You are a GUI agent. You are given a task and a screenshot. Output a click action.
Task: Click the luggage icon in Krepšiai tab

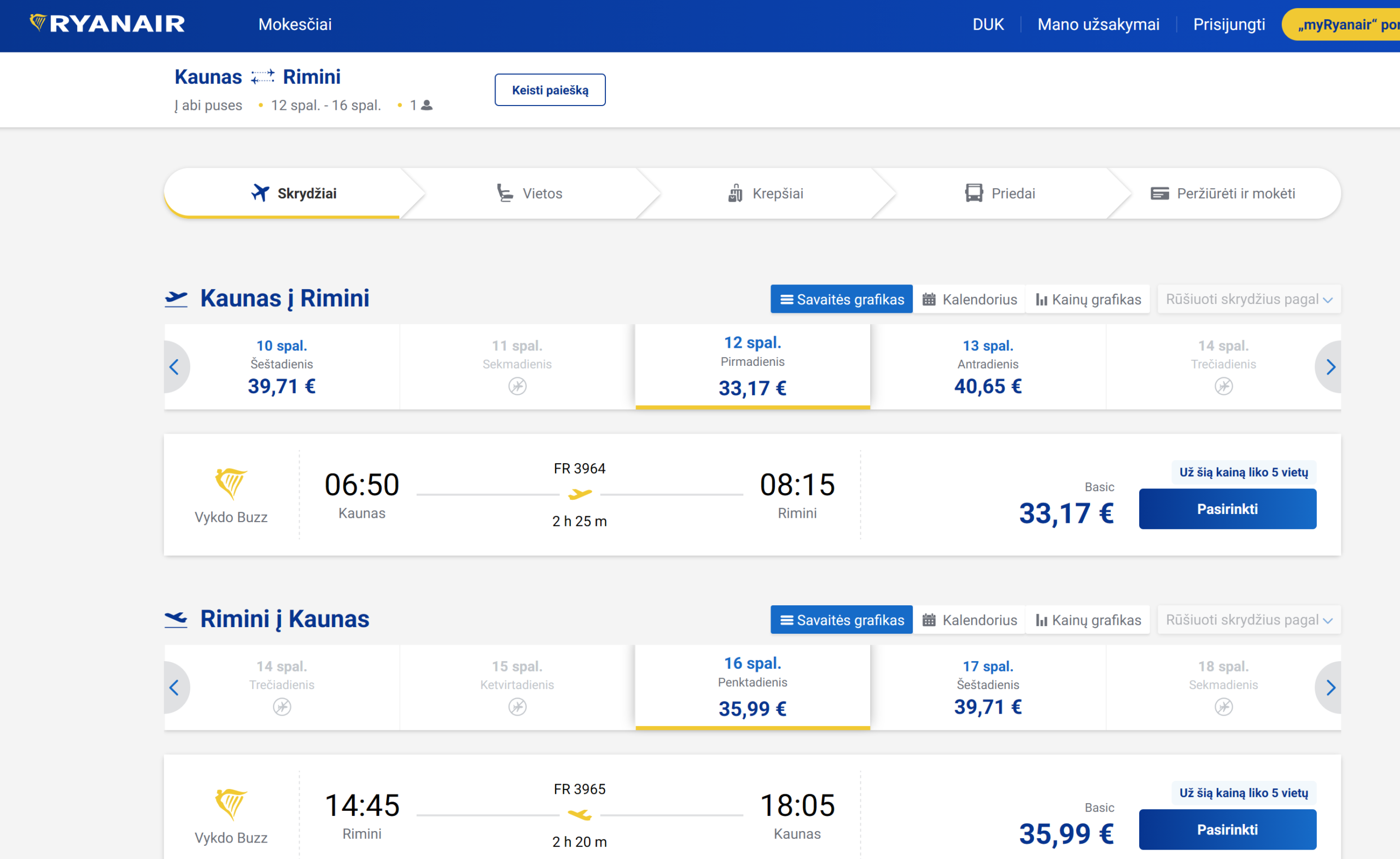(735, 193)
